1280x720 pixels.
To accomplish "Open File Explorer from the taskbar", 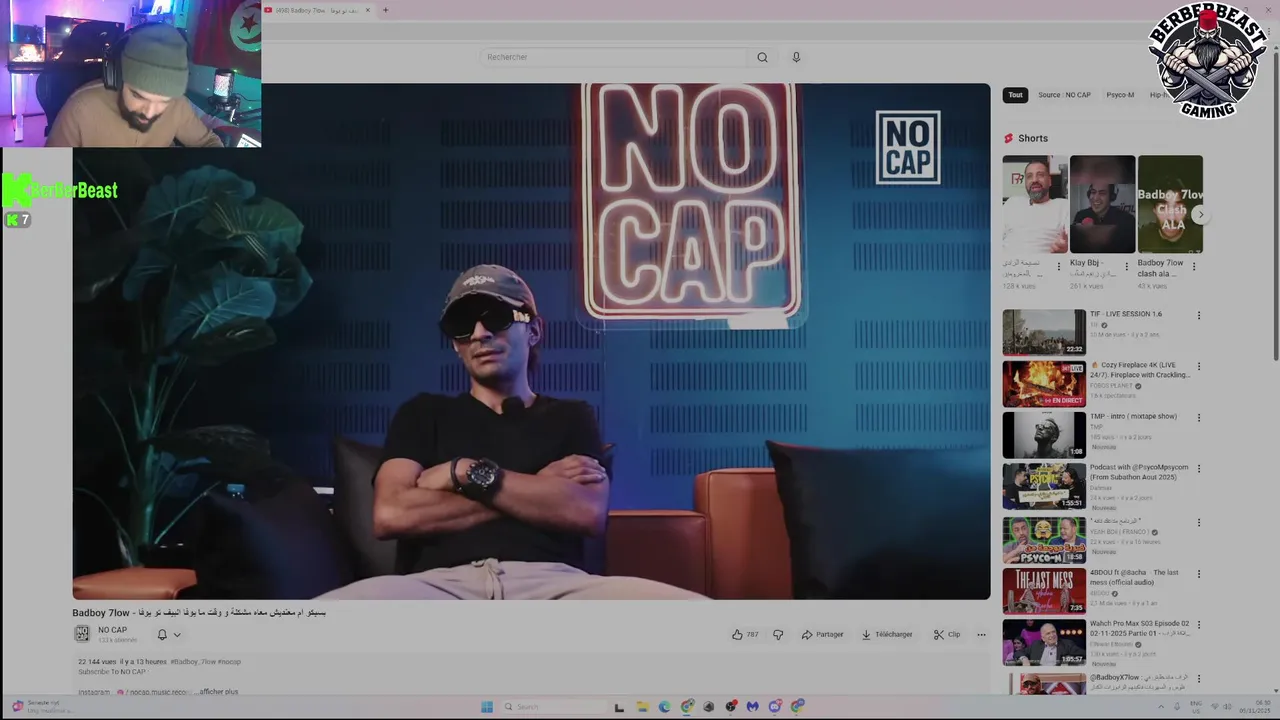I will click(642, 707).
